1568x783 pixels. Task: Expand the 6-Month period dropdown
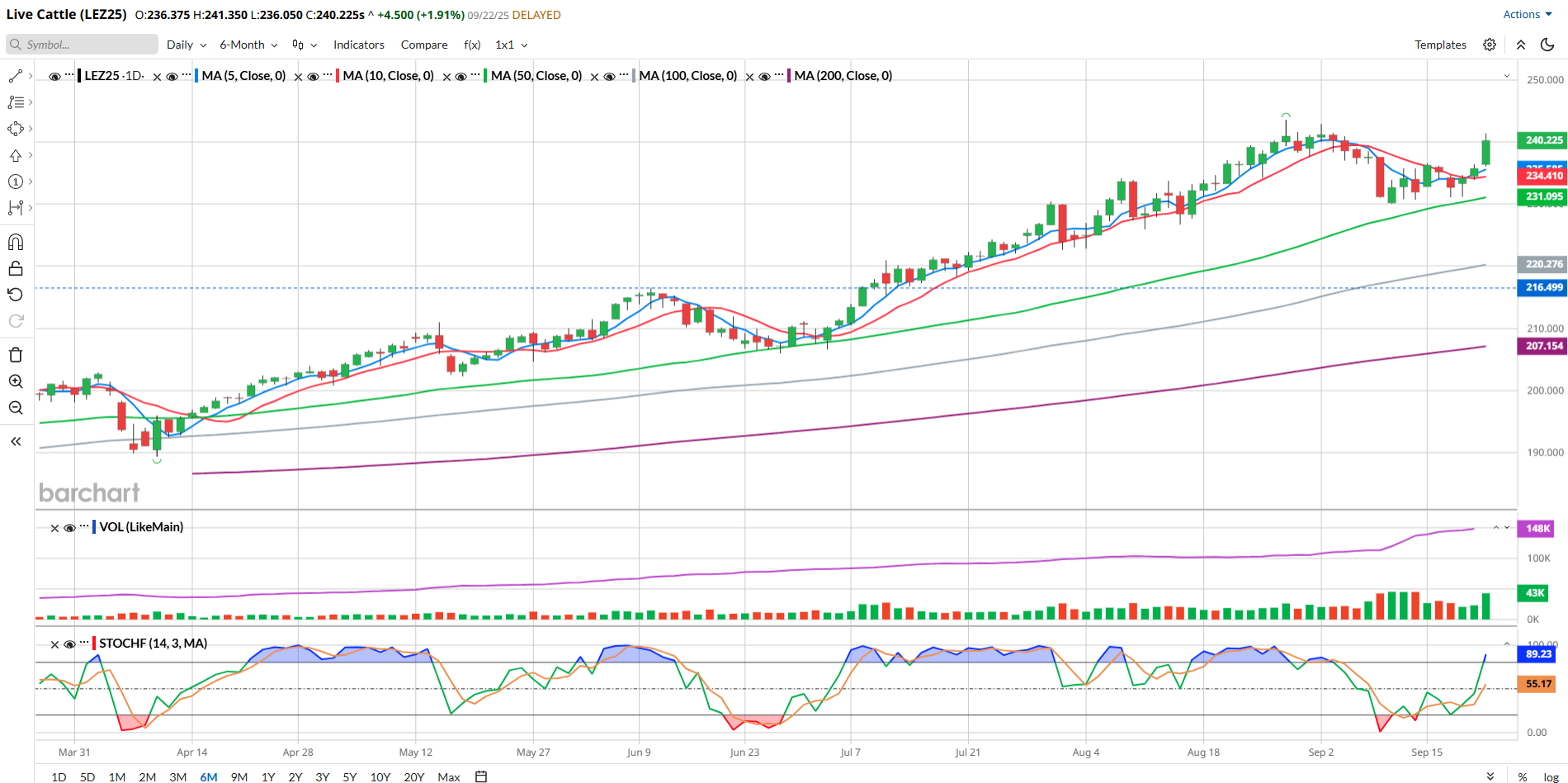point(248,45)
